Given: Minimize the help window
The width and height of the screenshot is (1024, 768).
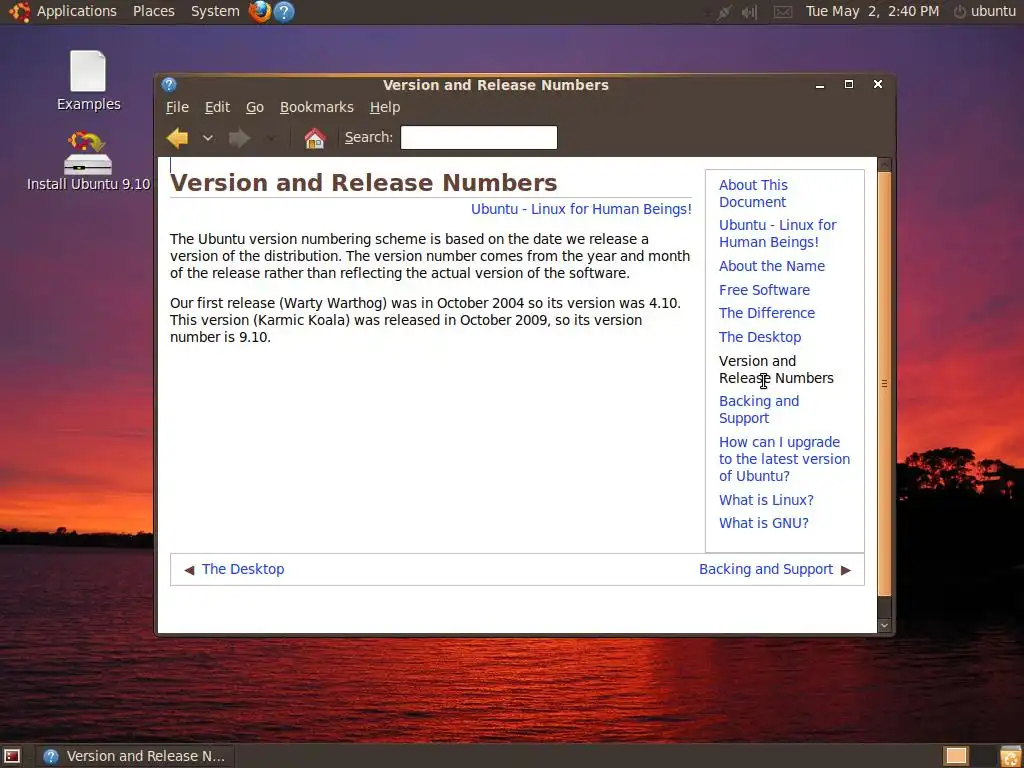Looking at the screenshot, I should pyautogui.click(x=820, y=85).
